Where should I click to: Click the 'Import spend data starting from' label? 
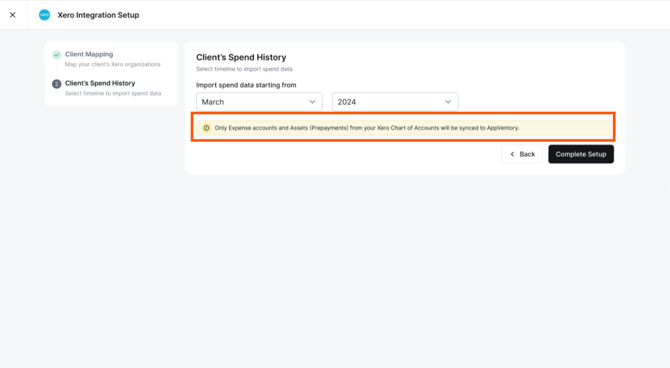pos(246,85)
